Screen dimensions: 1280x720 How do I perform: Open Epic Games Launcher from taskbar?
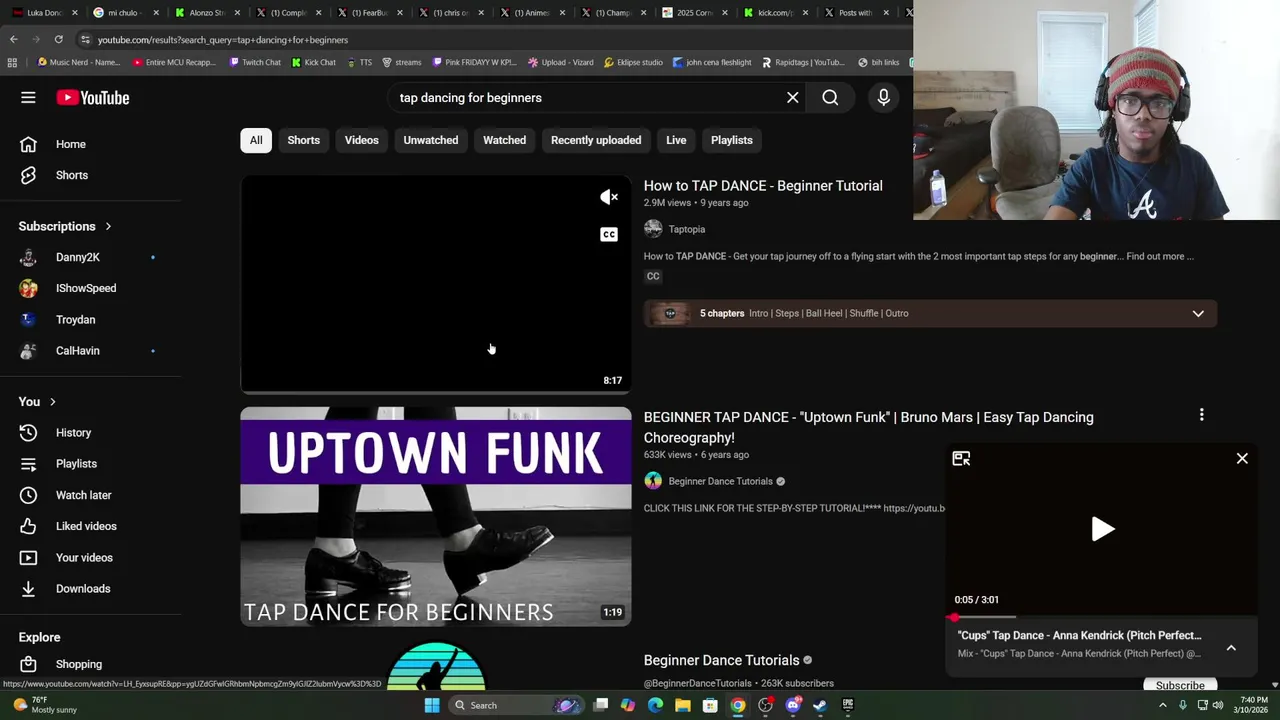click(x=847, y=705)
